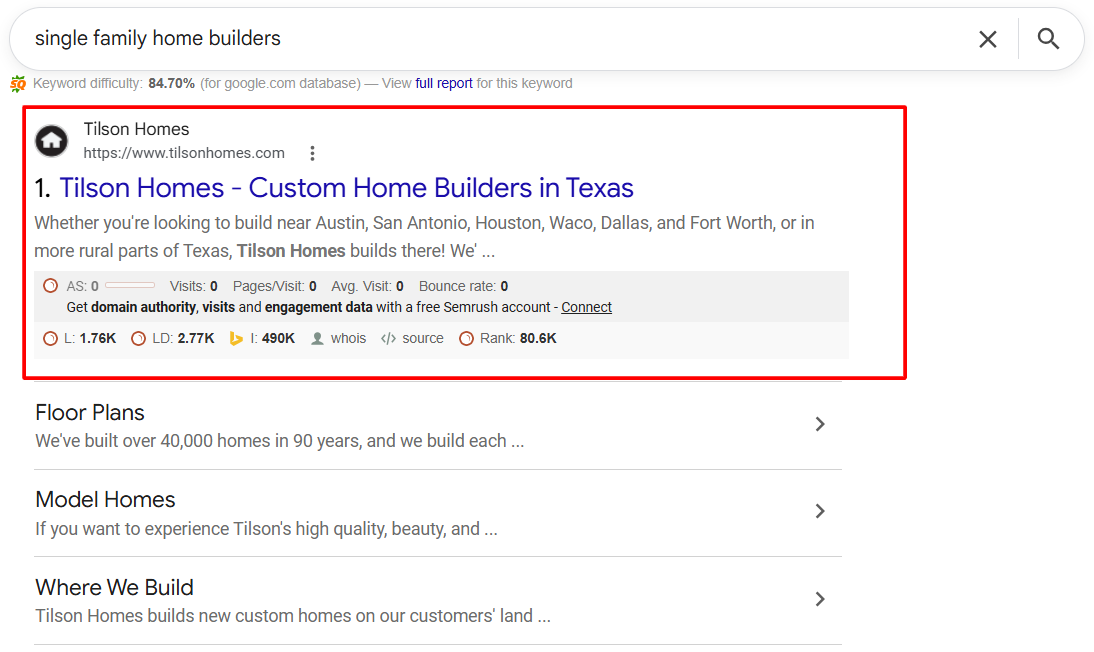Clear the search box with X icon

click(987, 39)
